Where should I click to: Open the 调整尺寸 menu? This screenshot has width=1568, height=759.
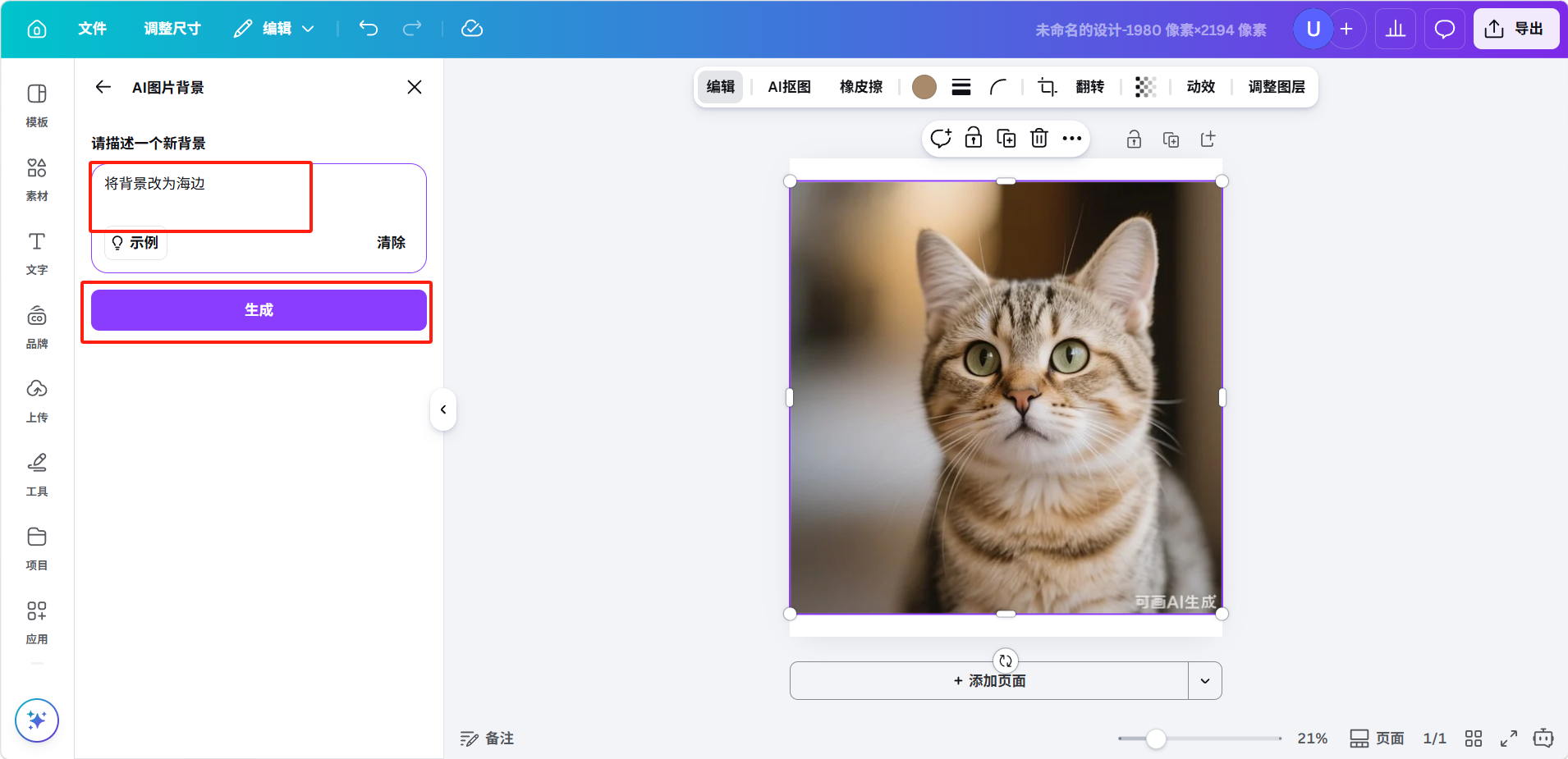[172, 29]
